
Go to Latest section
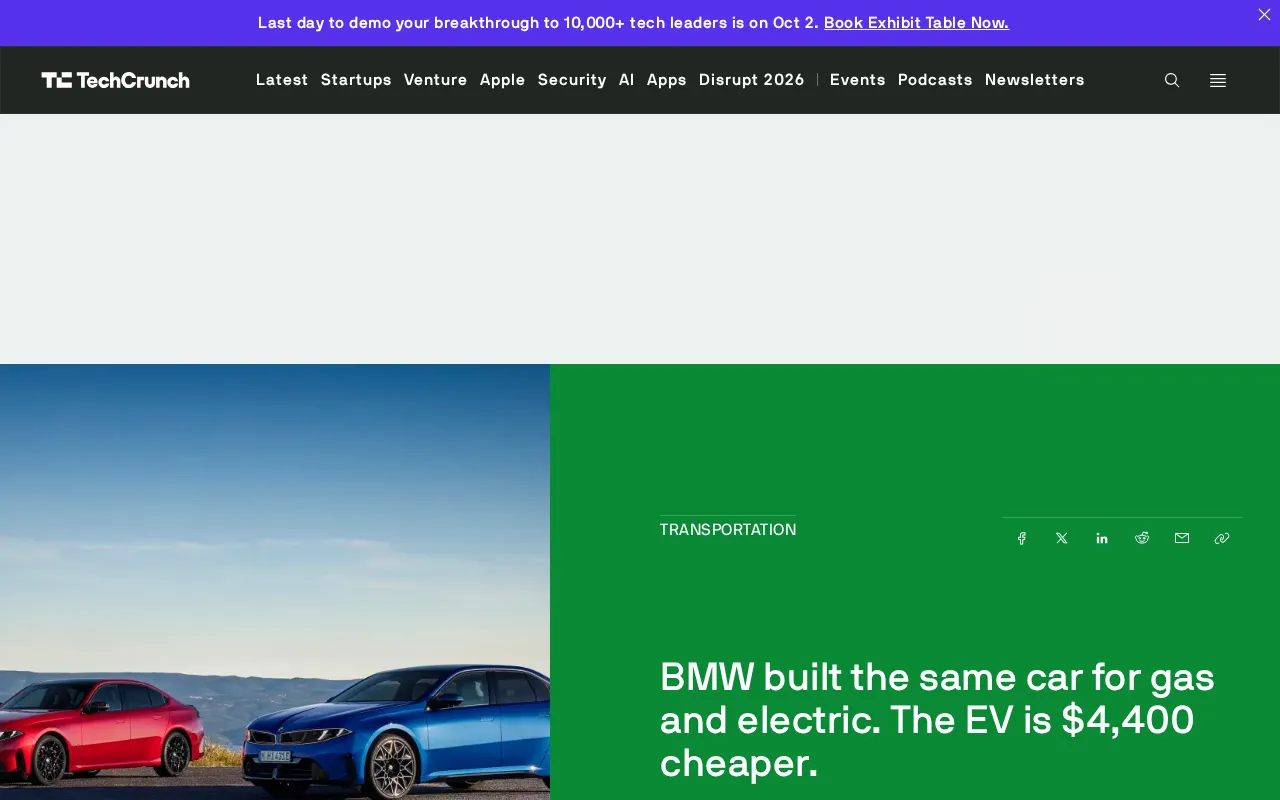click(x=282, y=80)
